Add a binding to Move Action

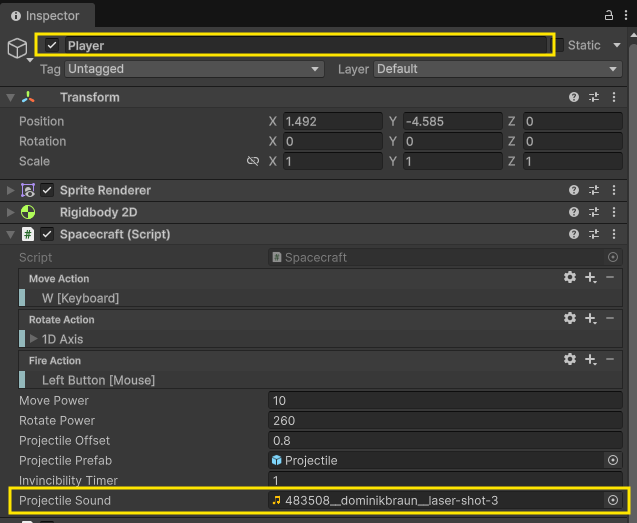coord(590,278)
